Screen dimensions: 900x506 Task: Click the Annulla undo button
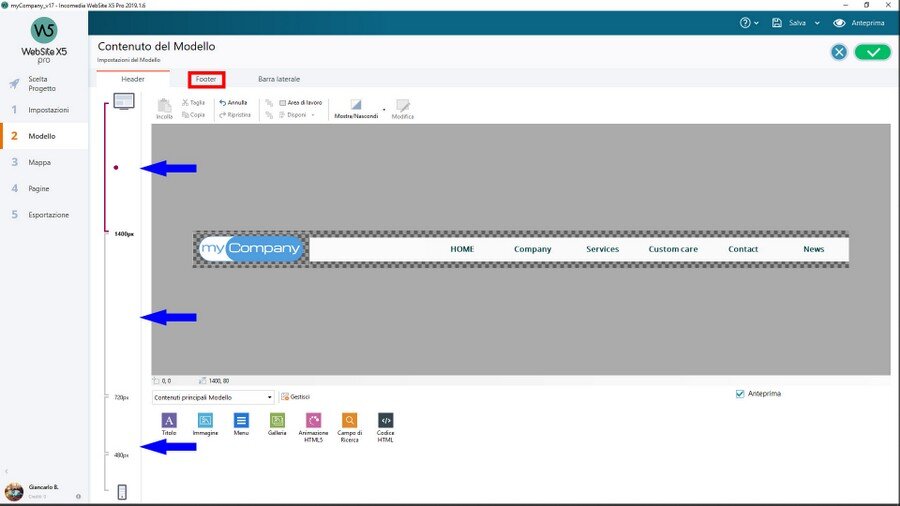click(233, 102)
